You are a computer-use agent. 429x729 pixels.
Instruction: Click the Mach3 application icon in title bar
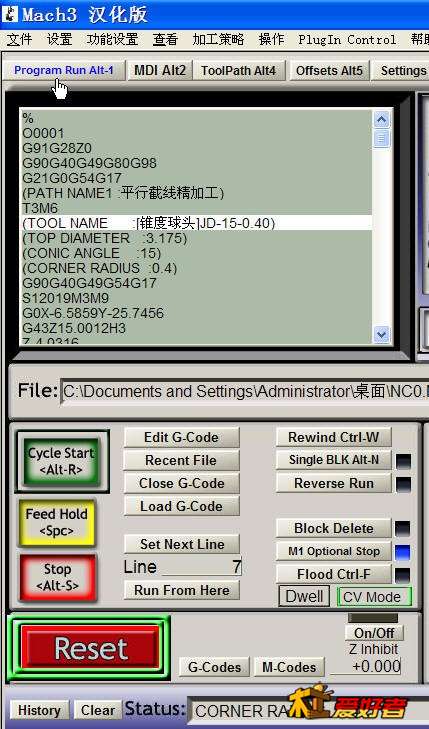pyautogui.click(x=9, y=14)
